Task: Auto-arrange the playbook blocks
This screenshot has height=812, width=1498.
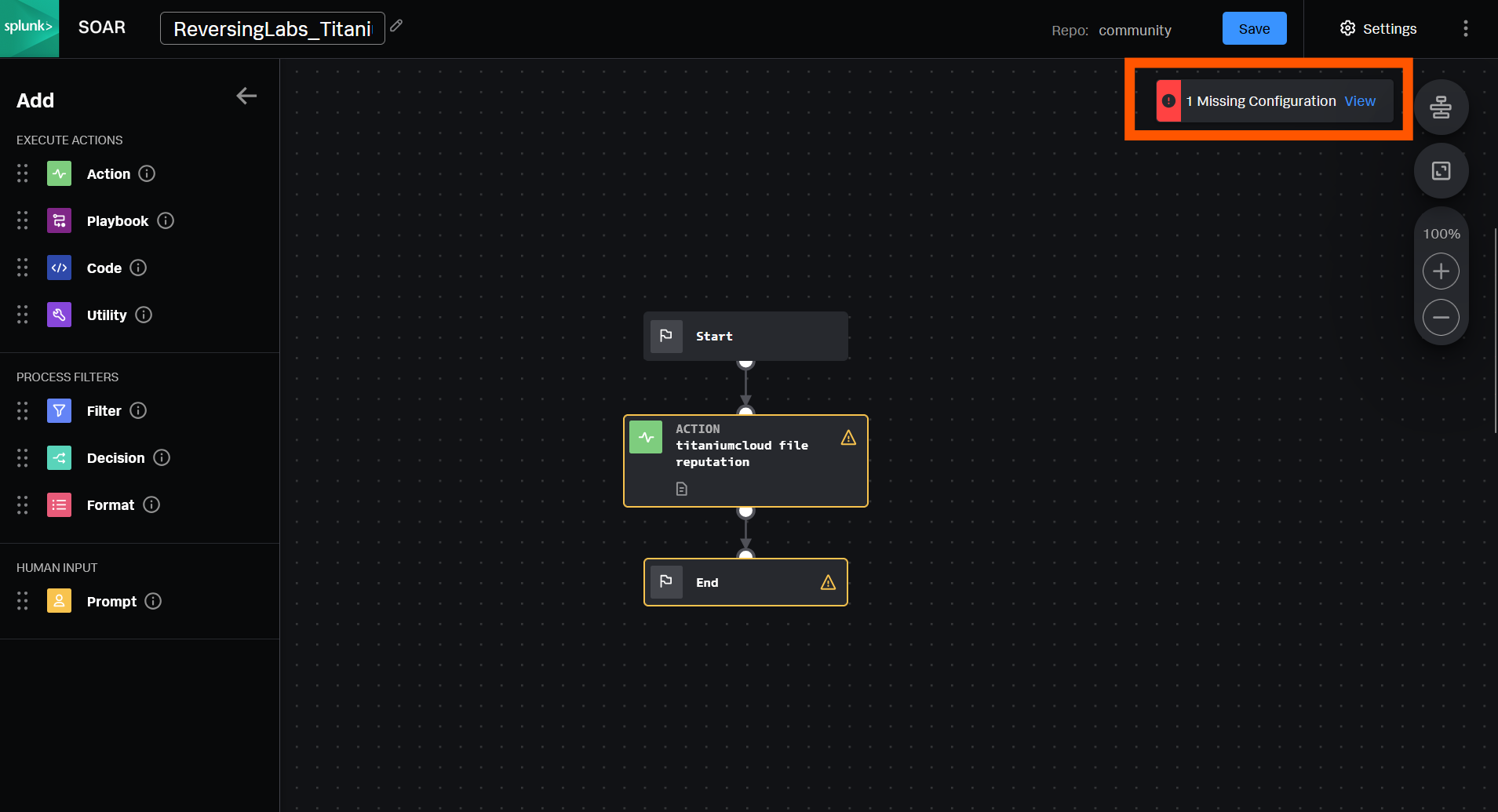Action: coord(1441,107)
